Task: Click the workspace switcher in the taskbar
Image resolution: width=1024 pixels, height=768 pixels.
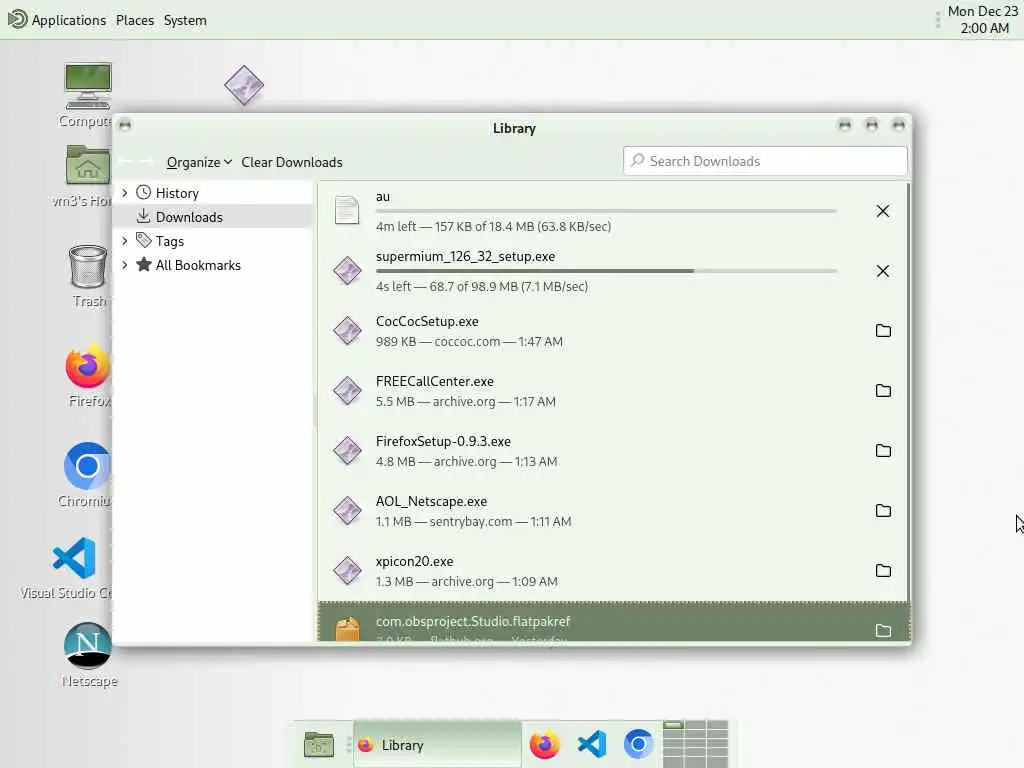Action: pyautogui.click(x=696, y=744)
